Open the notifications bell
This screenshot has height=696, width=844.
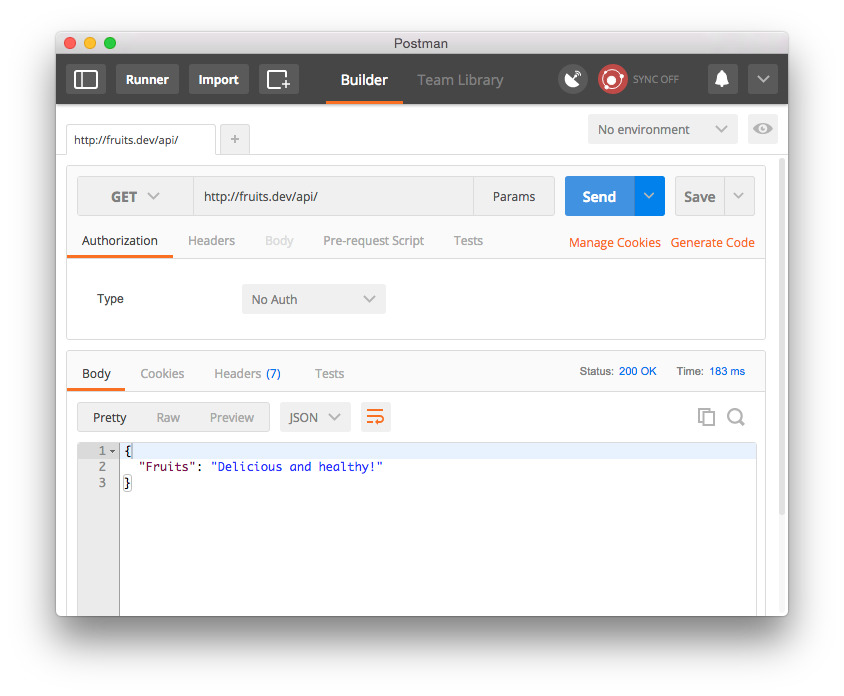(722, 78)
